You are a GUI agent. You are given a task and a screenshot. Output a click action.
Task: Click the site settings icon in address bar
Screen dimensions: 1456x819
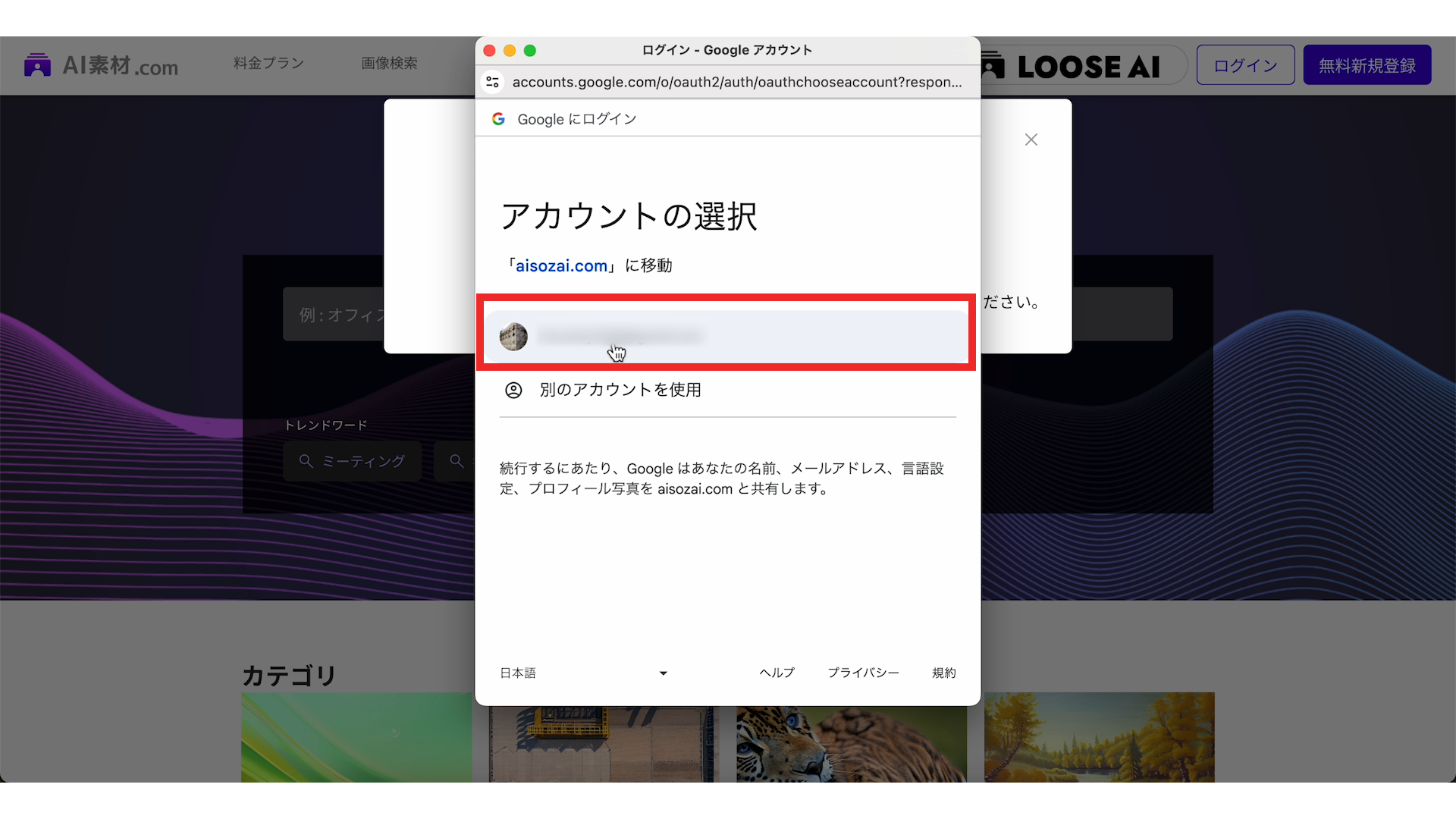(492, 82)
